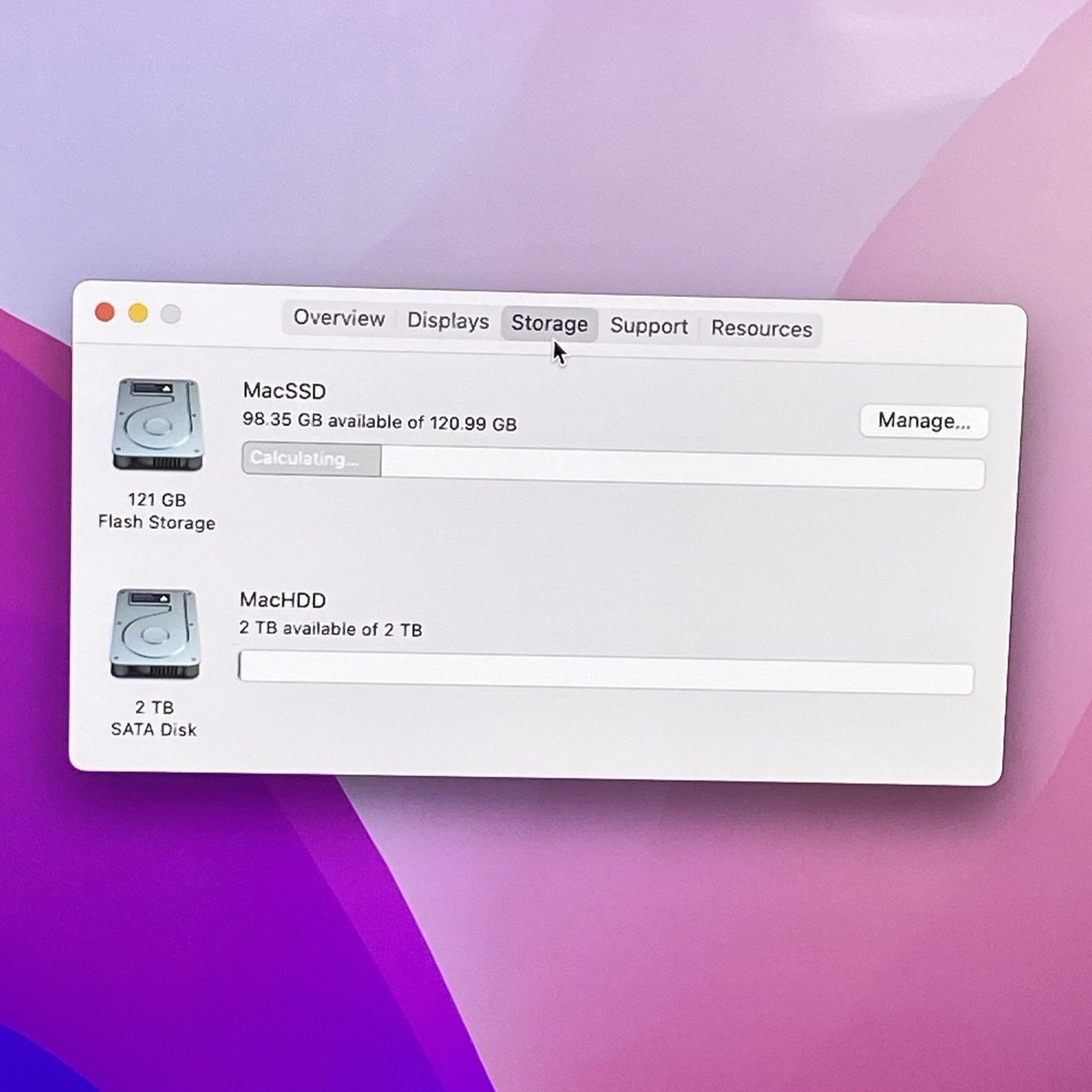Click the MacSSD volume name
This screenshot has height=1092, width=1092.
[285, 391]
